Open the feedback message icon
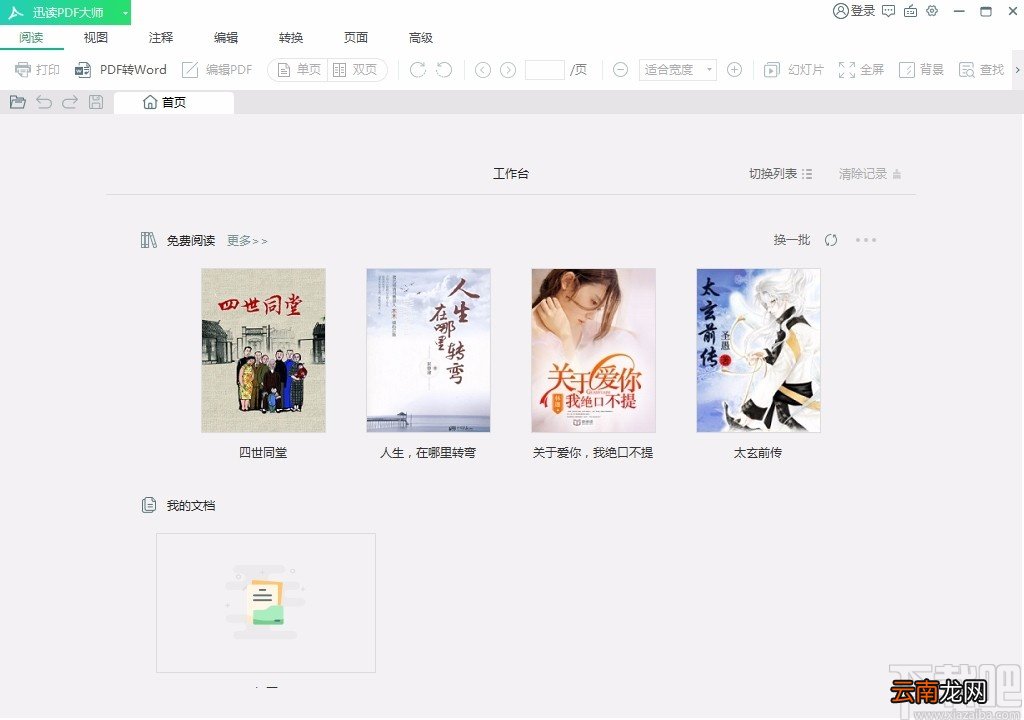This screenshot has width=1024, height=720. pyautogui.click(x=888, y=11)
